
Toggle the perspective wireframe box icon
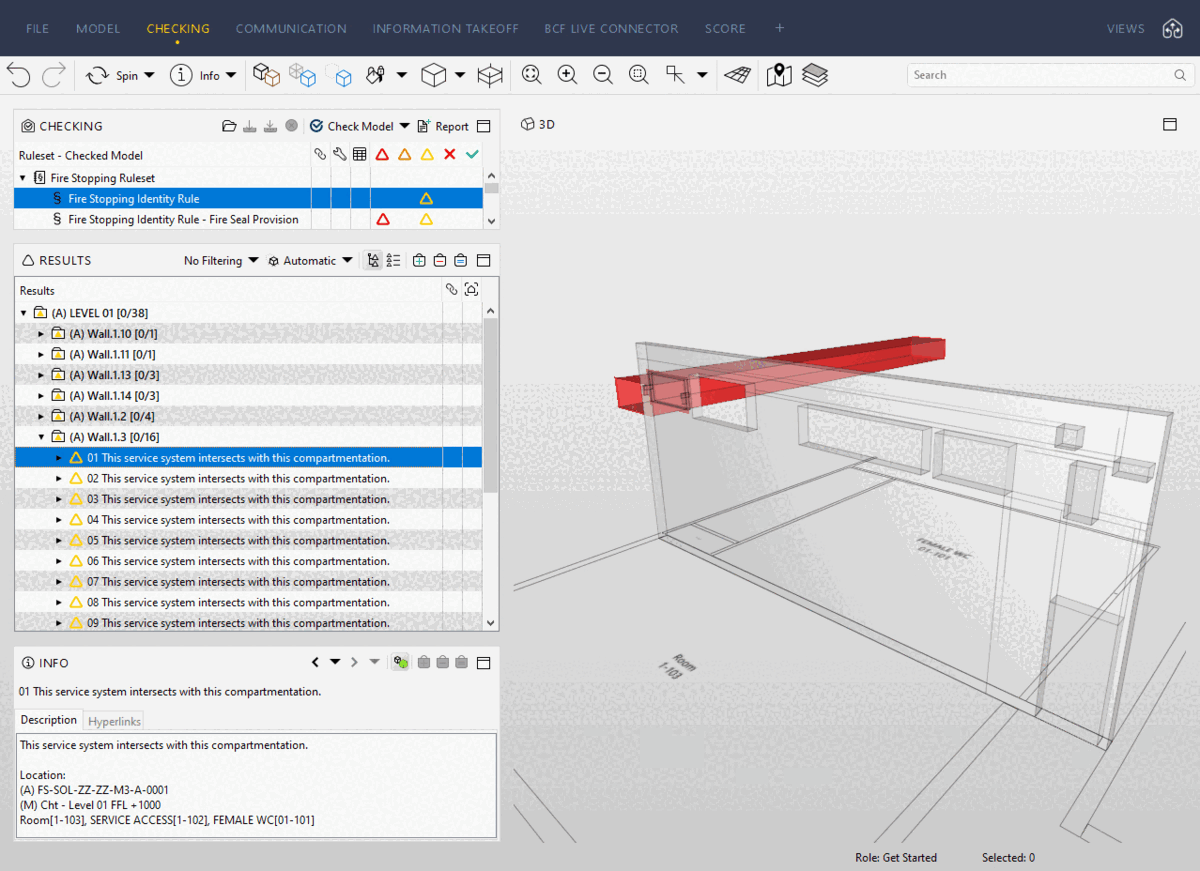pos(490,75)
